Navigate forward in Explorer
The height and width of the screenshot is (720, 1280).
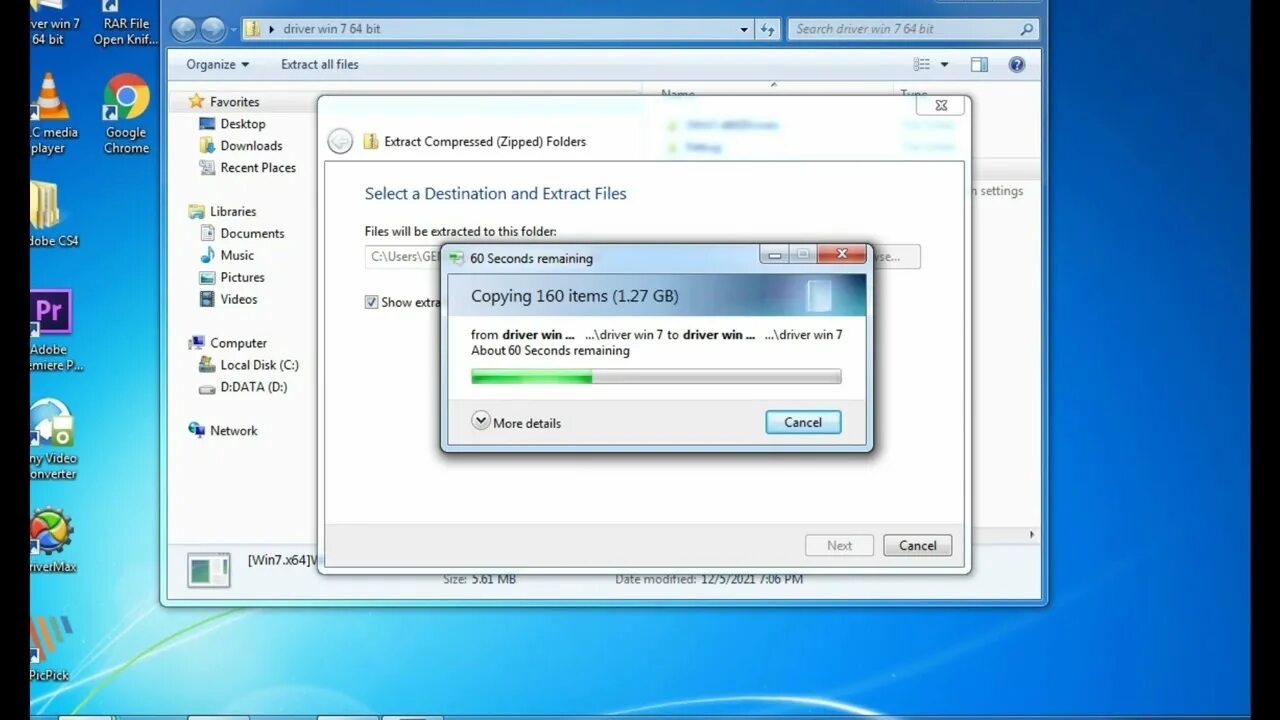pyautogui.click(x=213, y=29)
